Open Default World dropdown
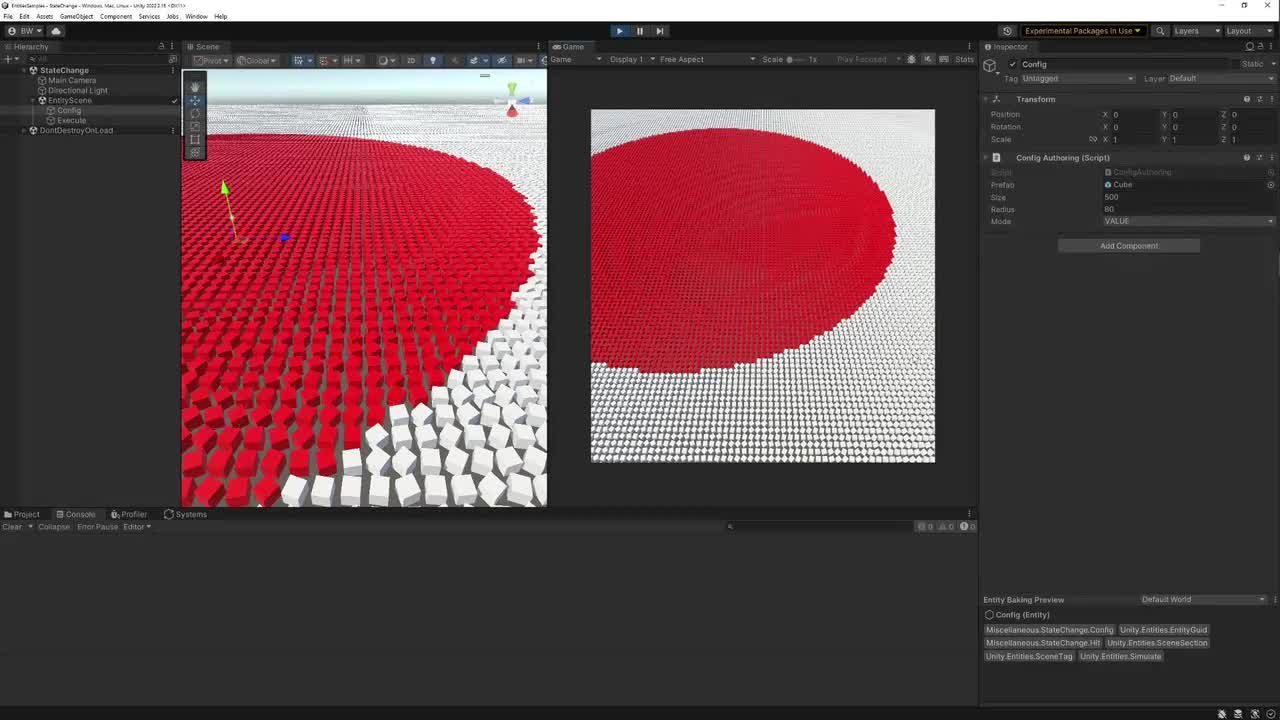1280x720 pixels. [1203, 599]
